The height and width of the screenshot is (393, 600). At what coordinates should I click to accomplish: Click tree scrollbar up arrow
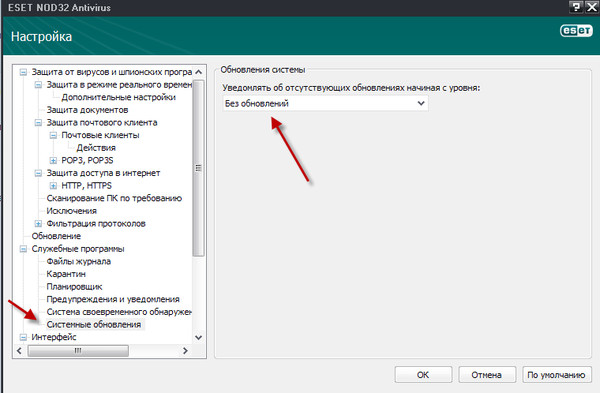tap(198, 72)
